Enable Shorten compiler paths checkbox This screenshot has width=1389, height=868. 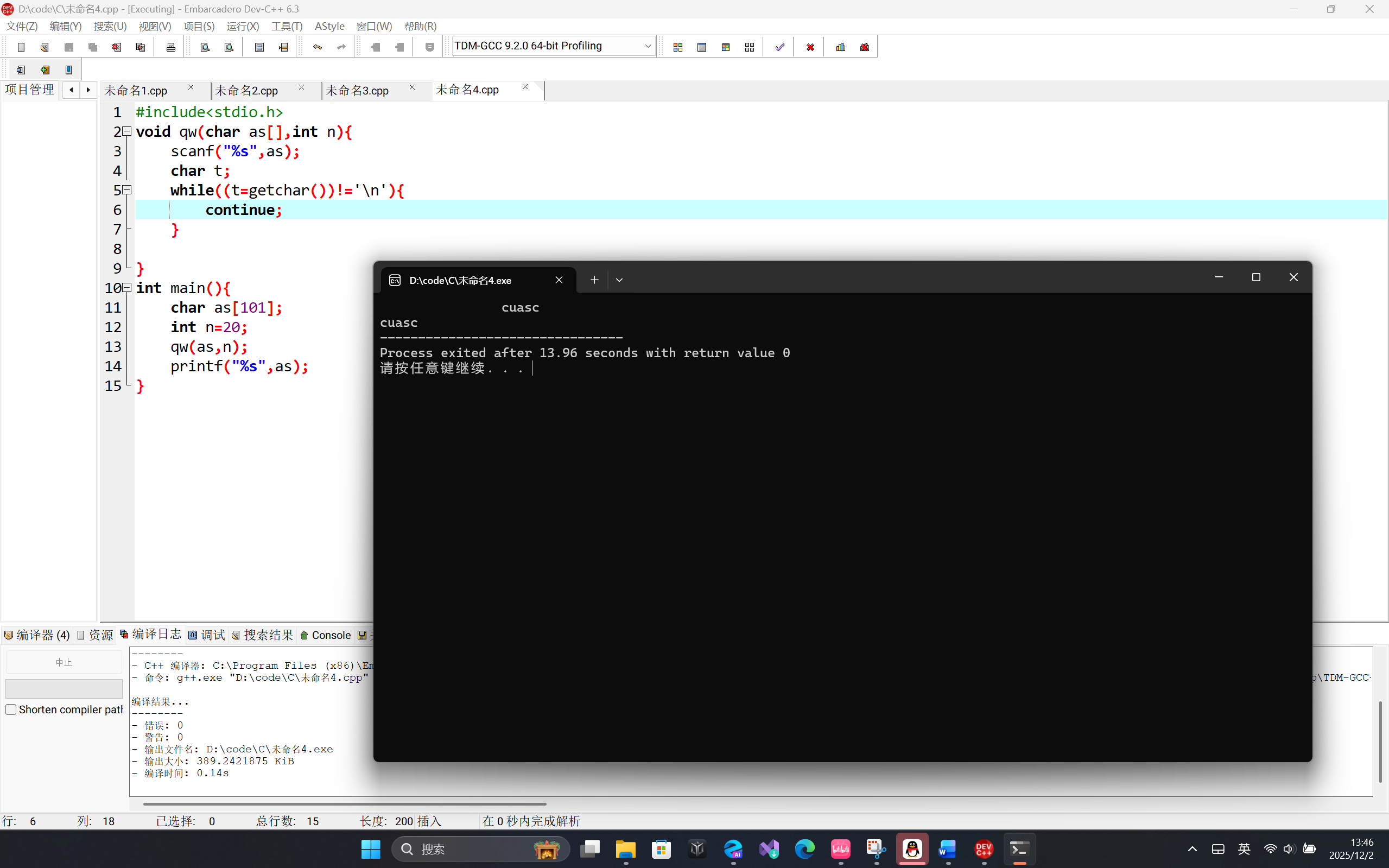tap(11, 709)
